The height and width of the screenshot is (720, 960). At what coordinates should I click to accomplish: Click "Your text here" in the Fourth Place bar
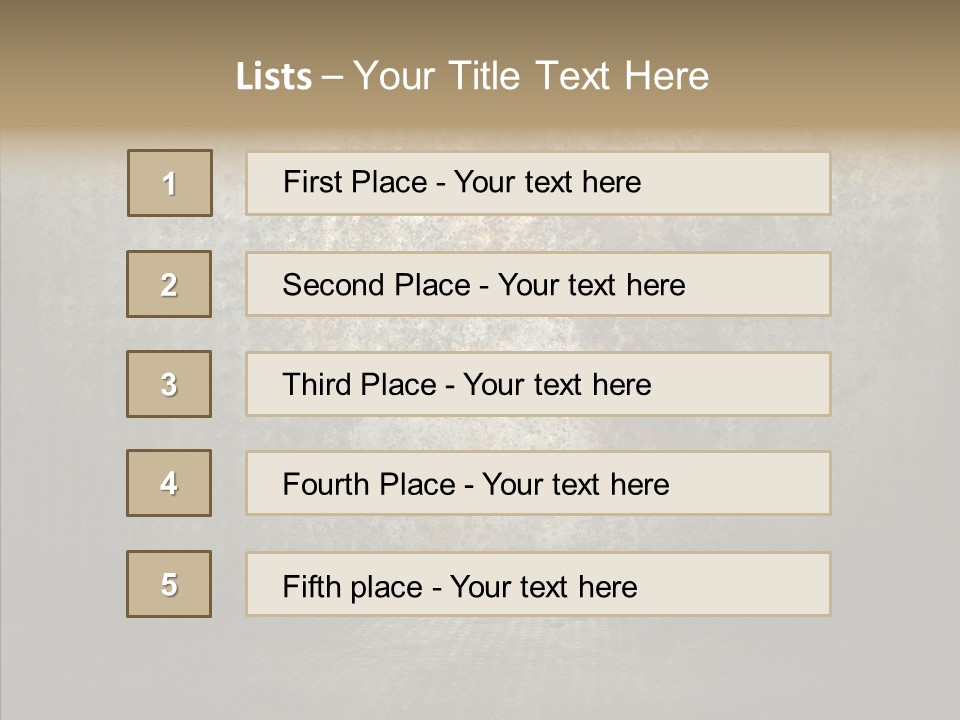click(x=575, y=485)
